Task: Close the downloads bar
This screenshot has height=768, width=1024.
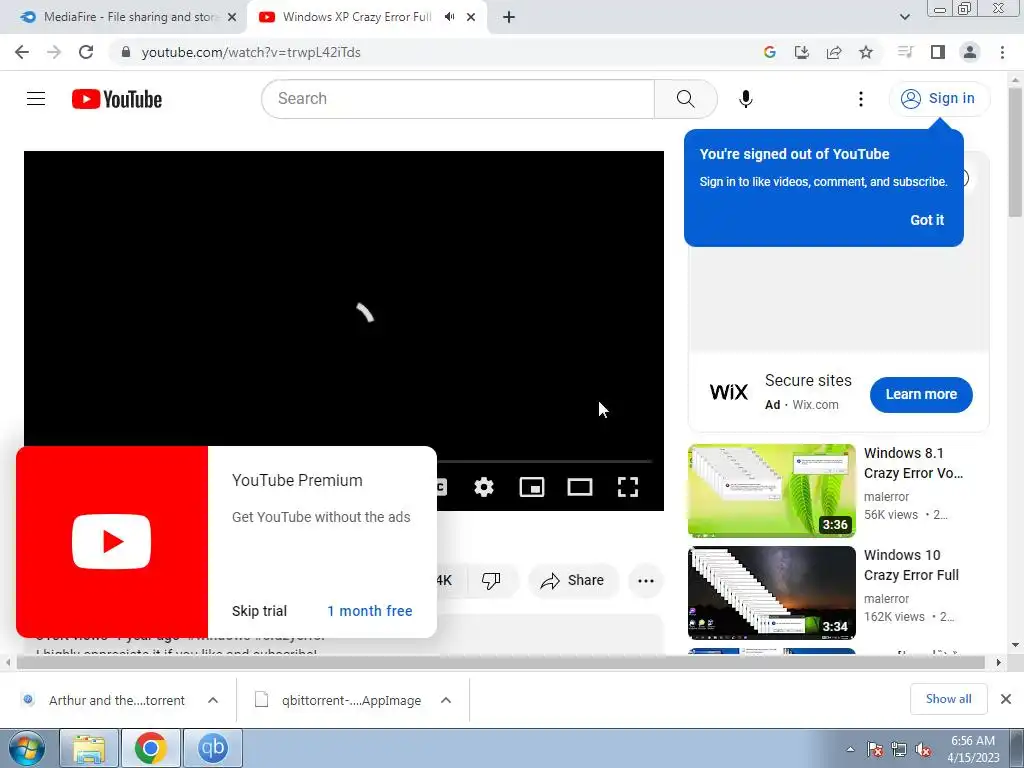Action: [1006, 699]
